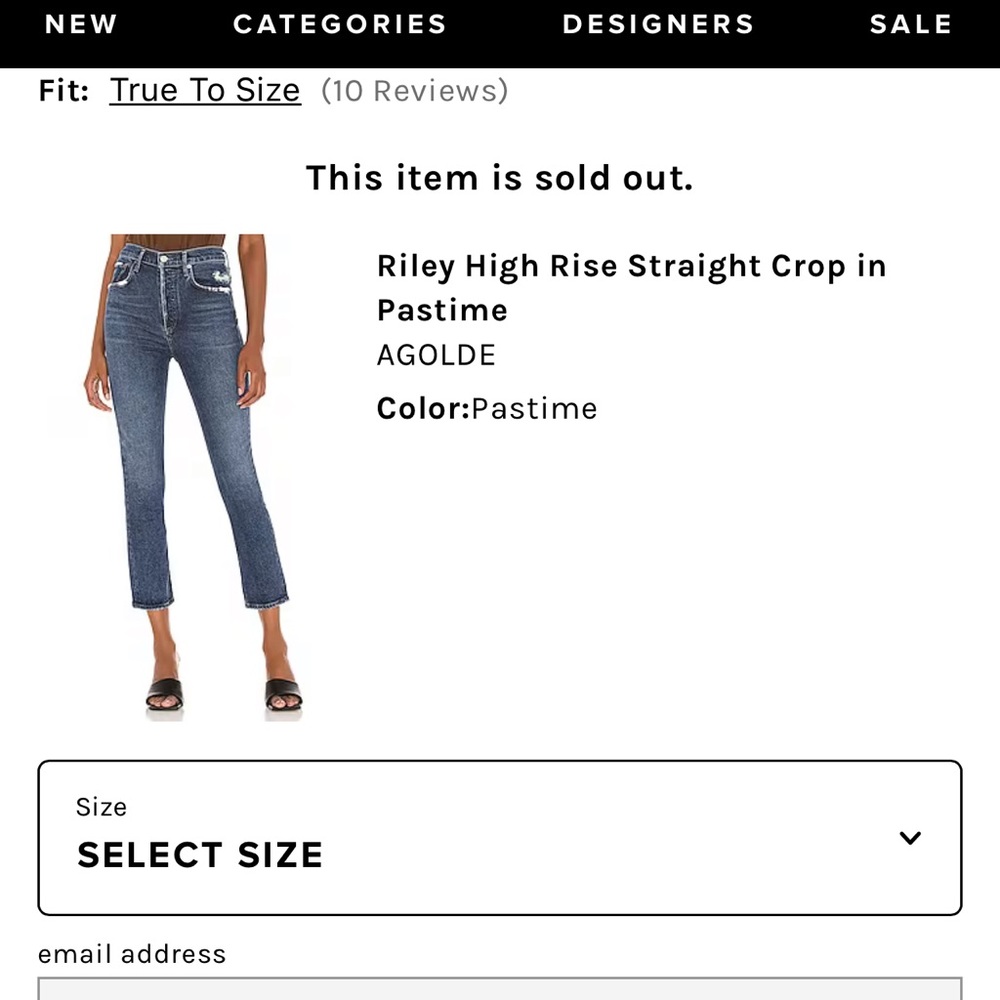Image resolution: width=1000 pixels, height=1000 pixels.
Task: Click the Fit label
Action: point(64,91)
